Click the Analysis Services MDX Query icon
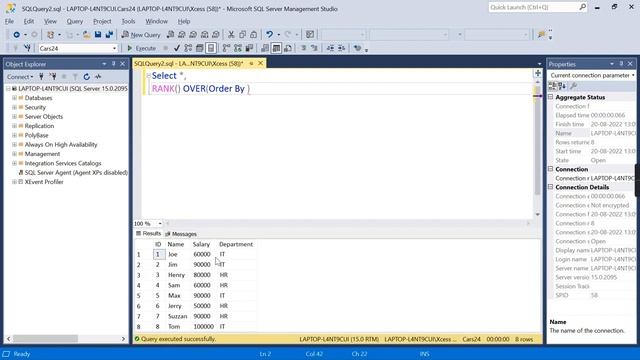The width and height of the screenshot is (640, 360). [x=182, y=35]
